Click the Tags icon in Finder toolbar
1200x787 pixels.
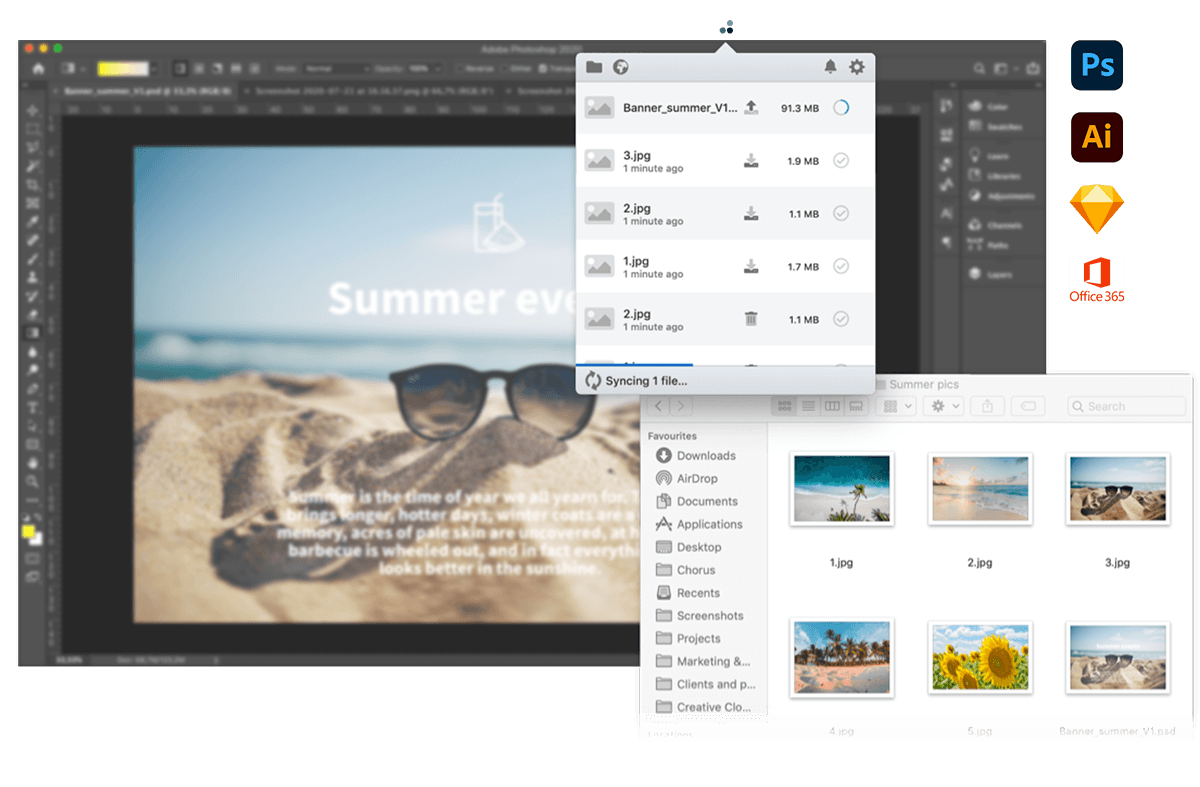pos(1029,406)
